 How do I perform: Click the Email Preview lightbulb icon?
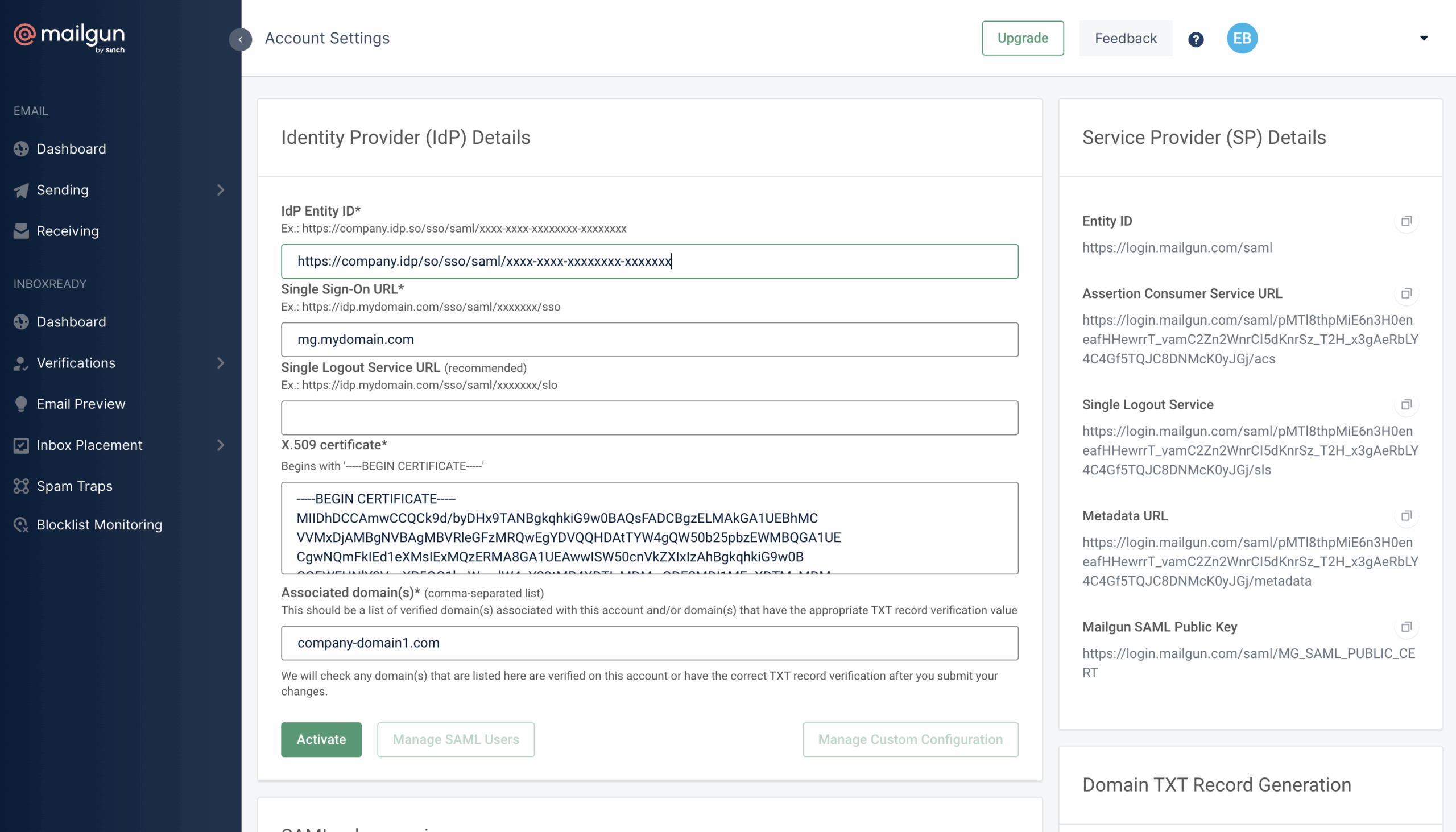(21, 404)
